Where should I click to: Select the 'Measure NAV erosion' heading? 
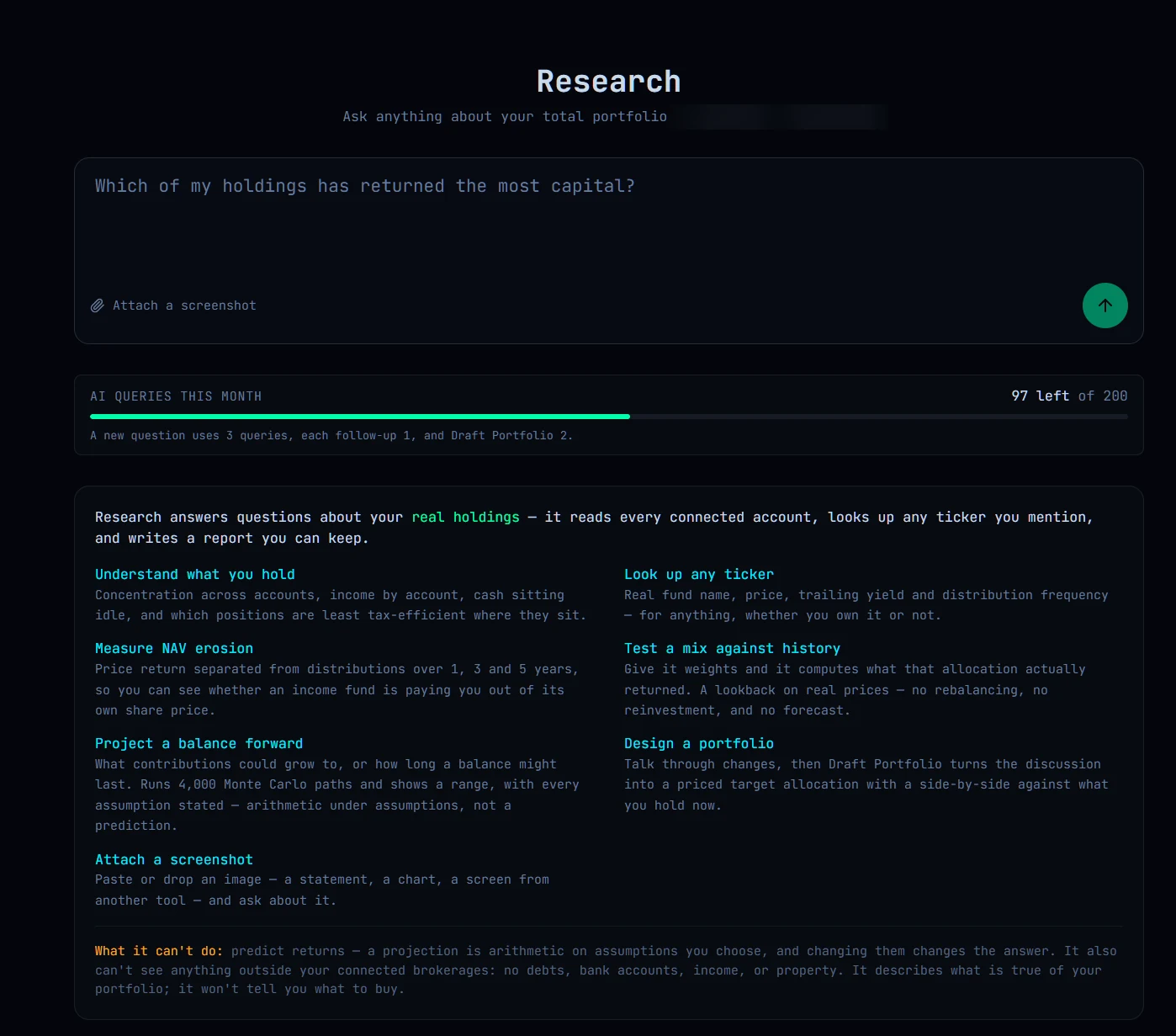click(173, 648)
